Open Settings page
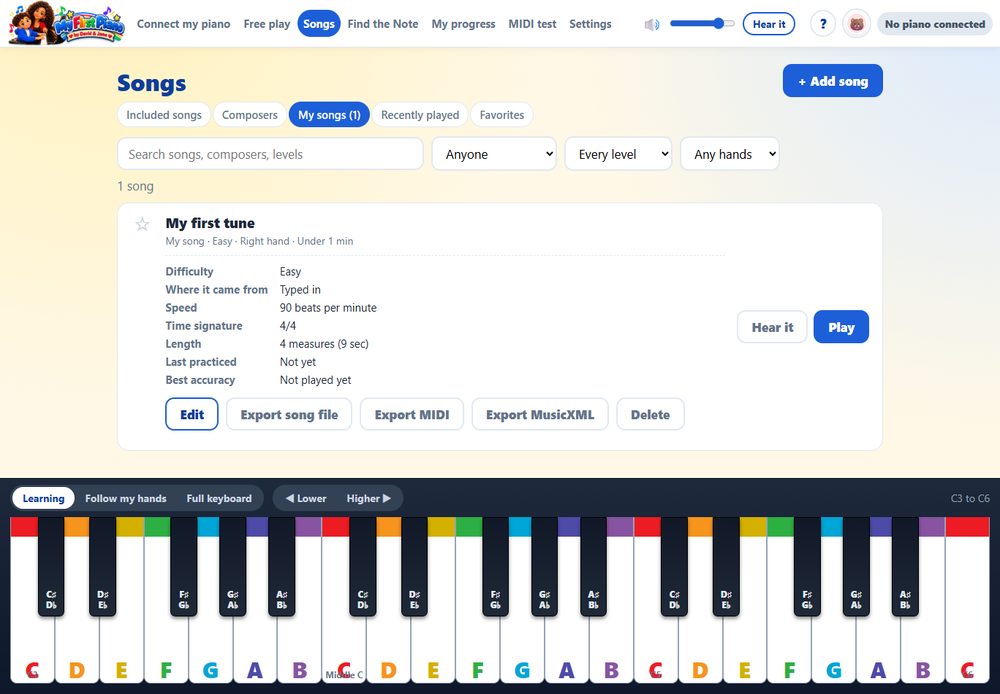 coord(590,24)
